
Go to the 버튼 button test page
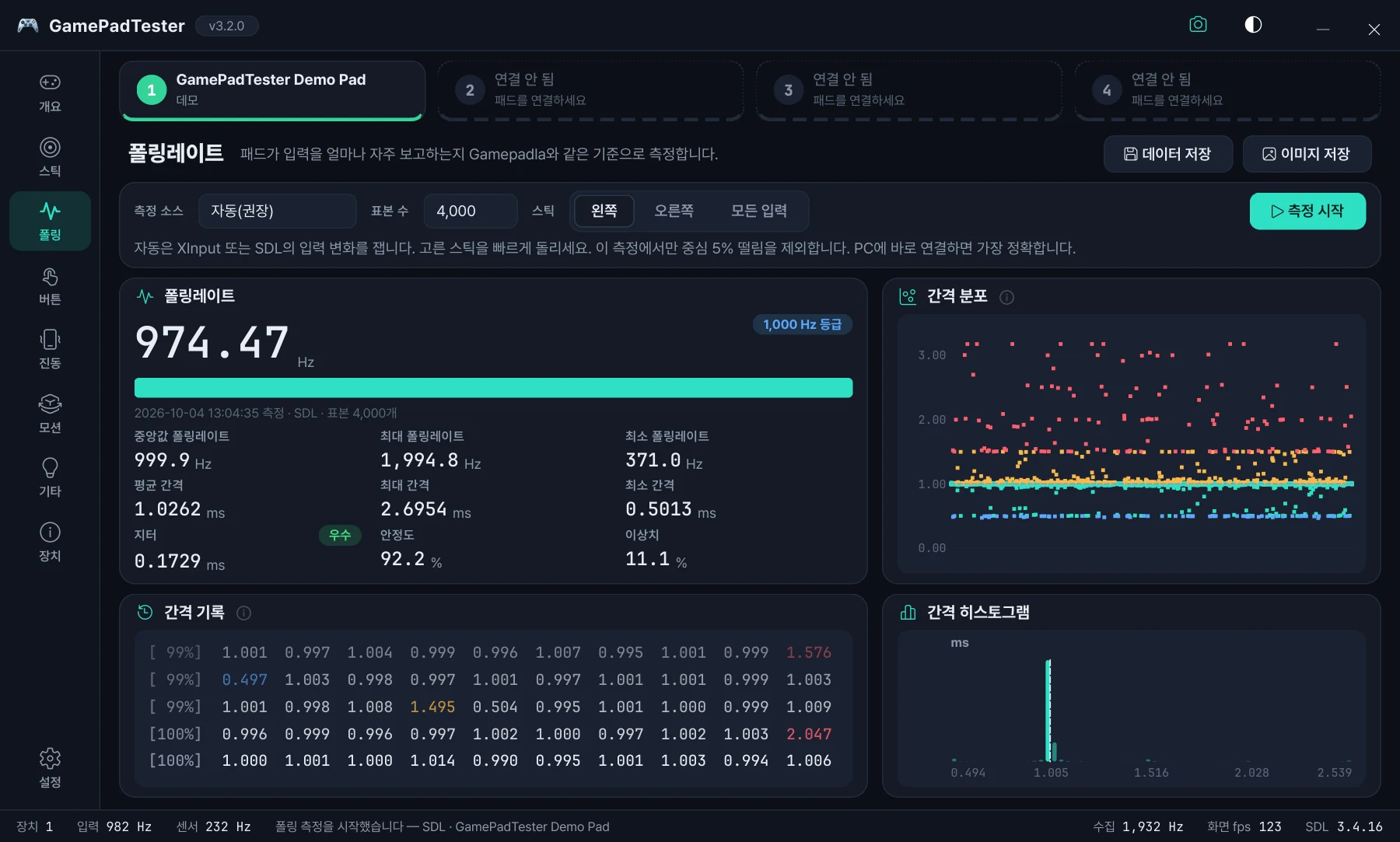point(50,285)
